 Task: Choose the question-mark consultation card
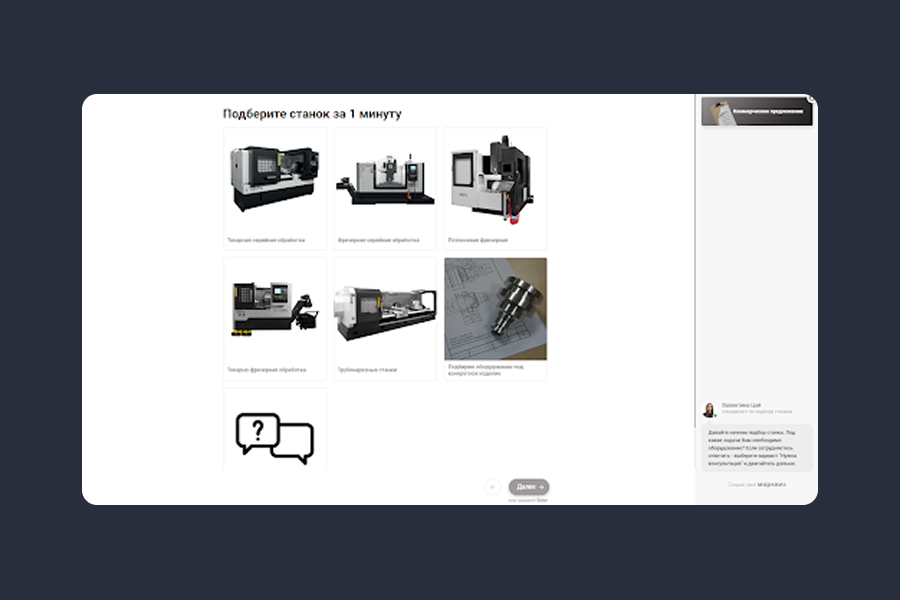coord(275,428)
